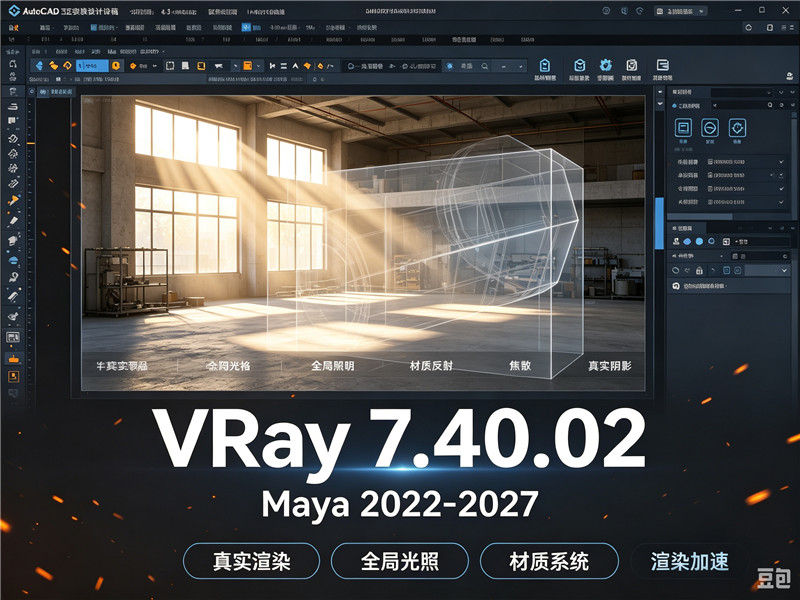Click the picture frame icon in left sidebar
800x600 pixels.
click(13, 337)
